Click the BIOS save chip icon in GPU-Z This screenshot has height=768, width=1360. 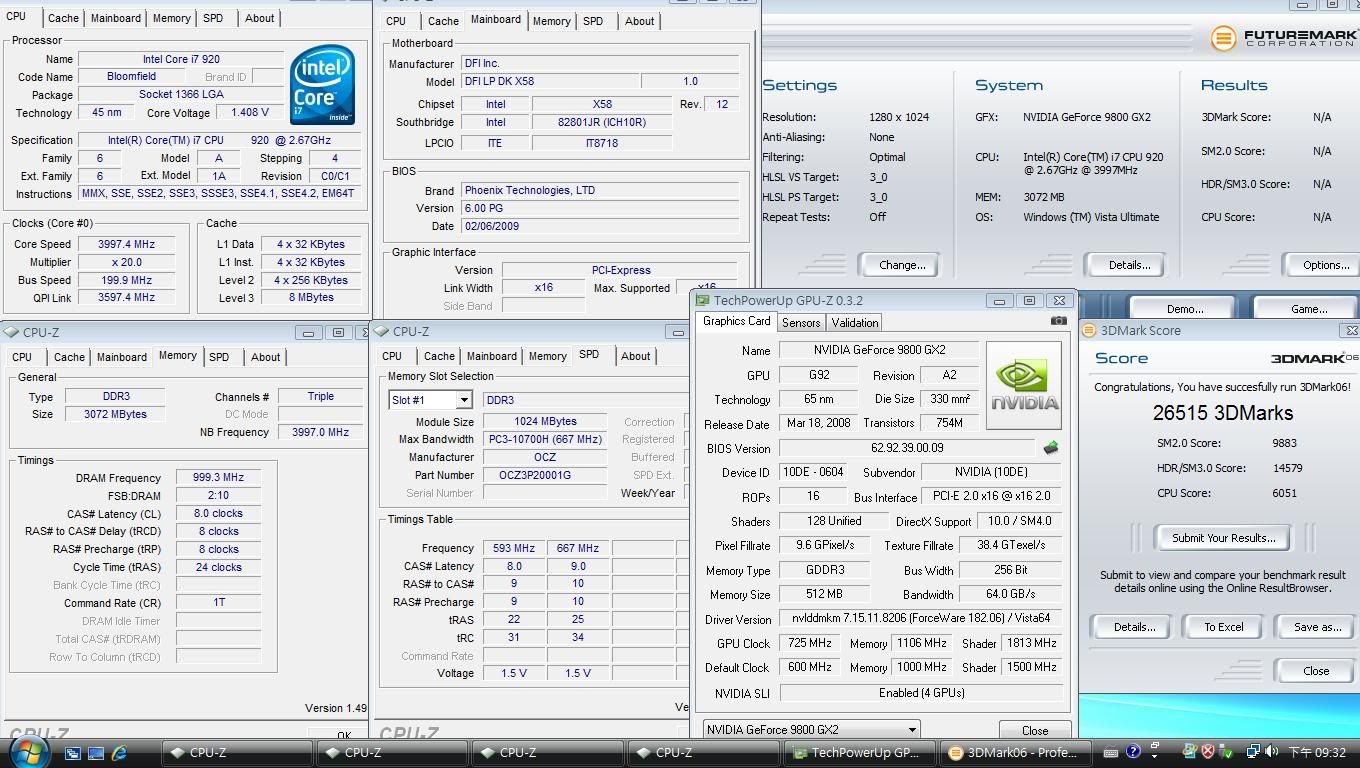1050,448
